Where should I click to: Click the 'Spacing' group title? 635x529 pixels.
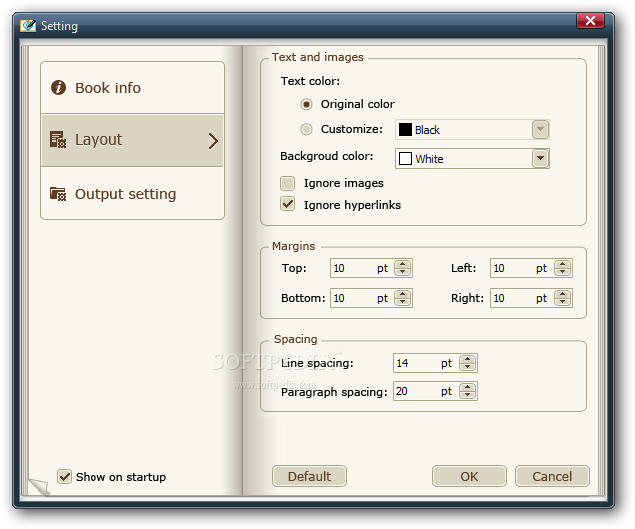296,339
